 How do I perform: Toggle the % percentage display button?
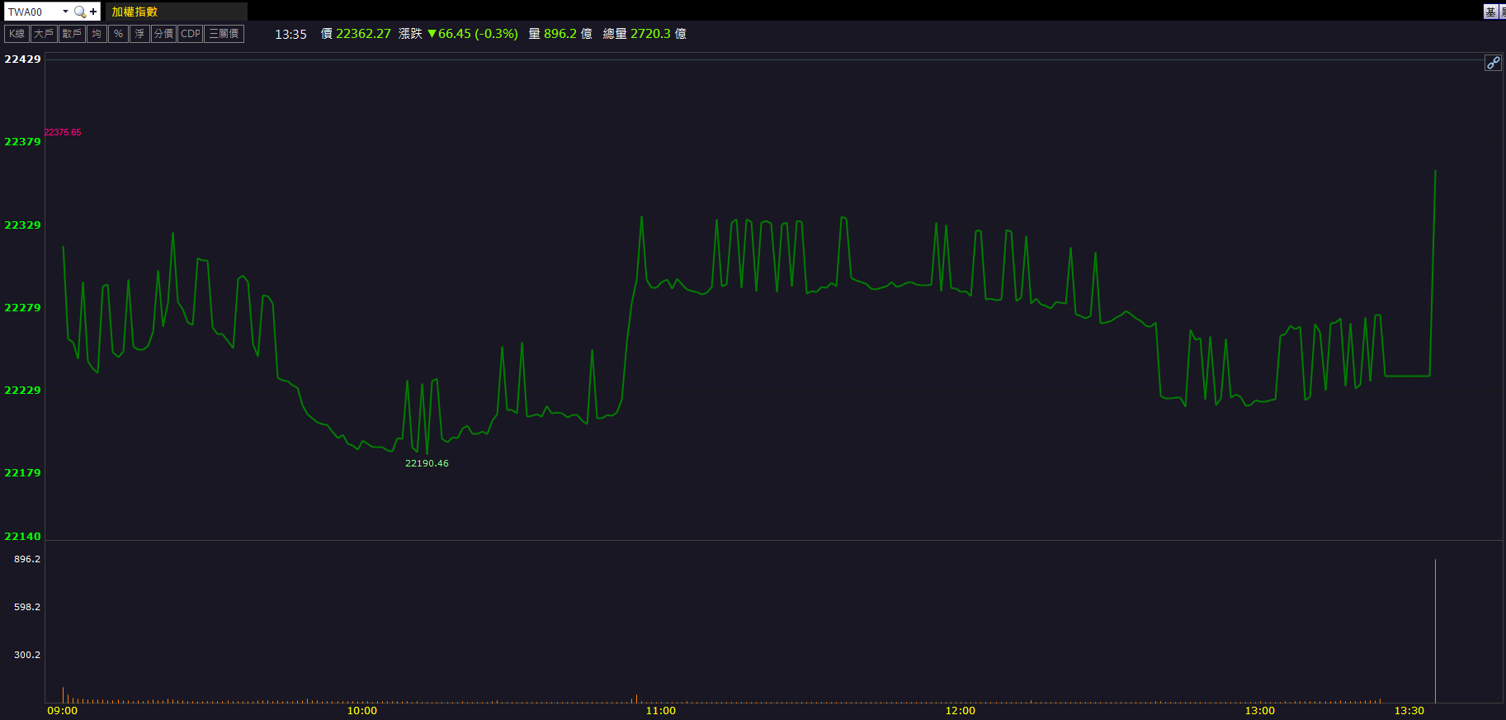(118, 34)
